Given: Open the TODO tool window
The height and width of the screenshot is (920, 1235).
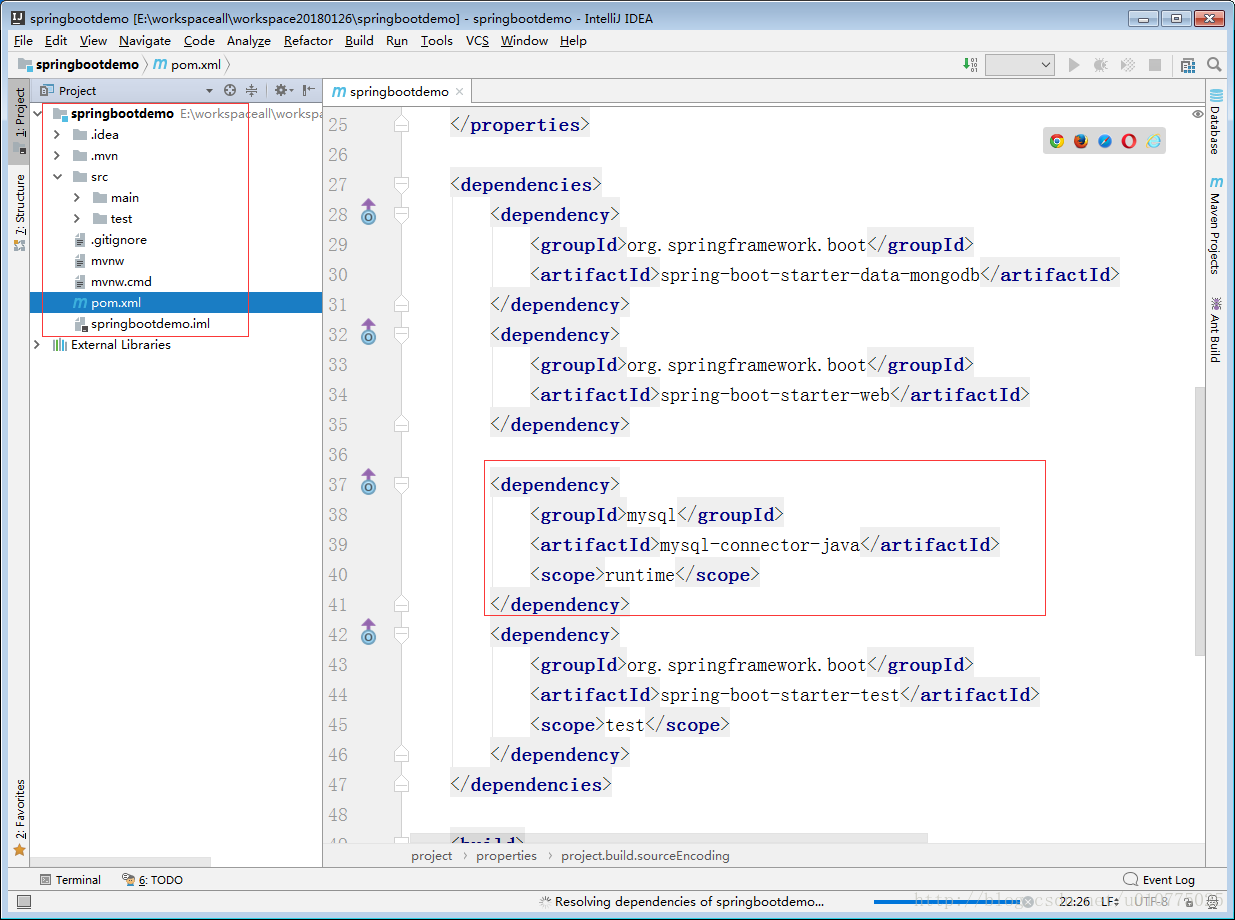Looking at the screenshot, I should pos(152,880).
